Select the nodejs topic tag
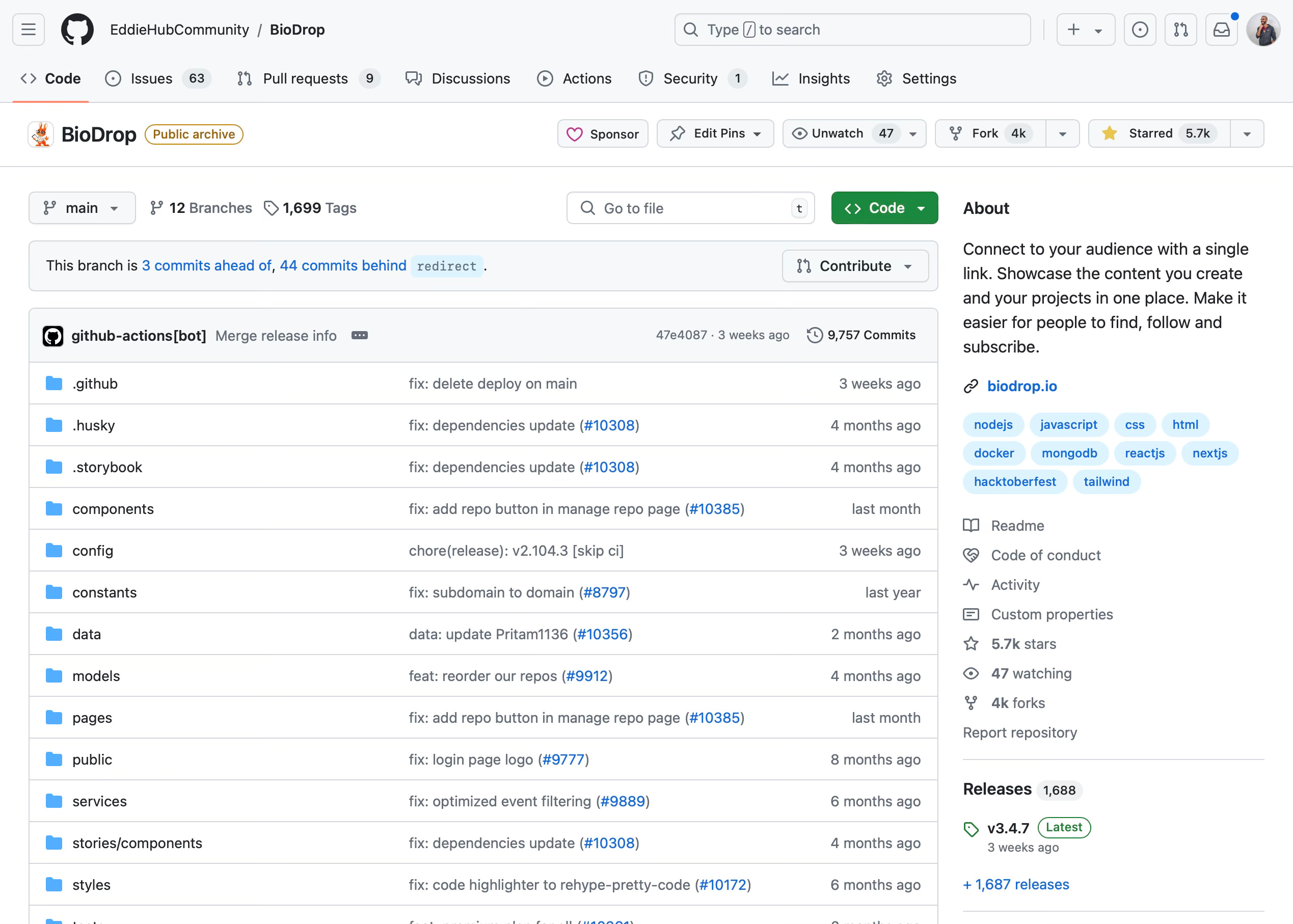Screen dimensions: 1293x924 [x=993, y=424]
